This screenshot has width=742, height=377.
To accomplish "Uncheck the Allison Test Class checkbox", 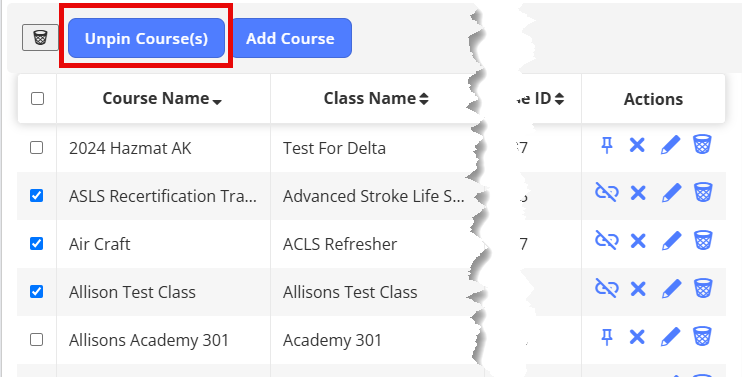I will coord(36,291).
